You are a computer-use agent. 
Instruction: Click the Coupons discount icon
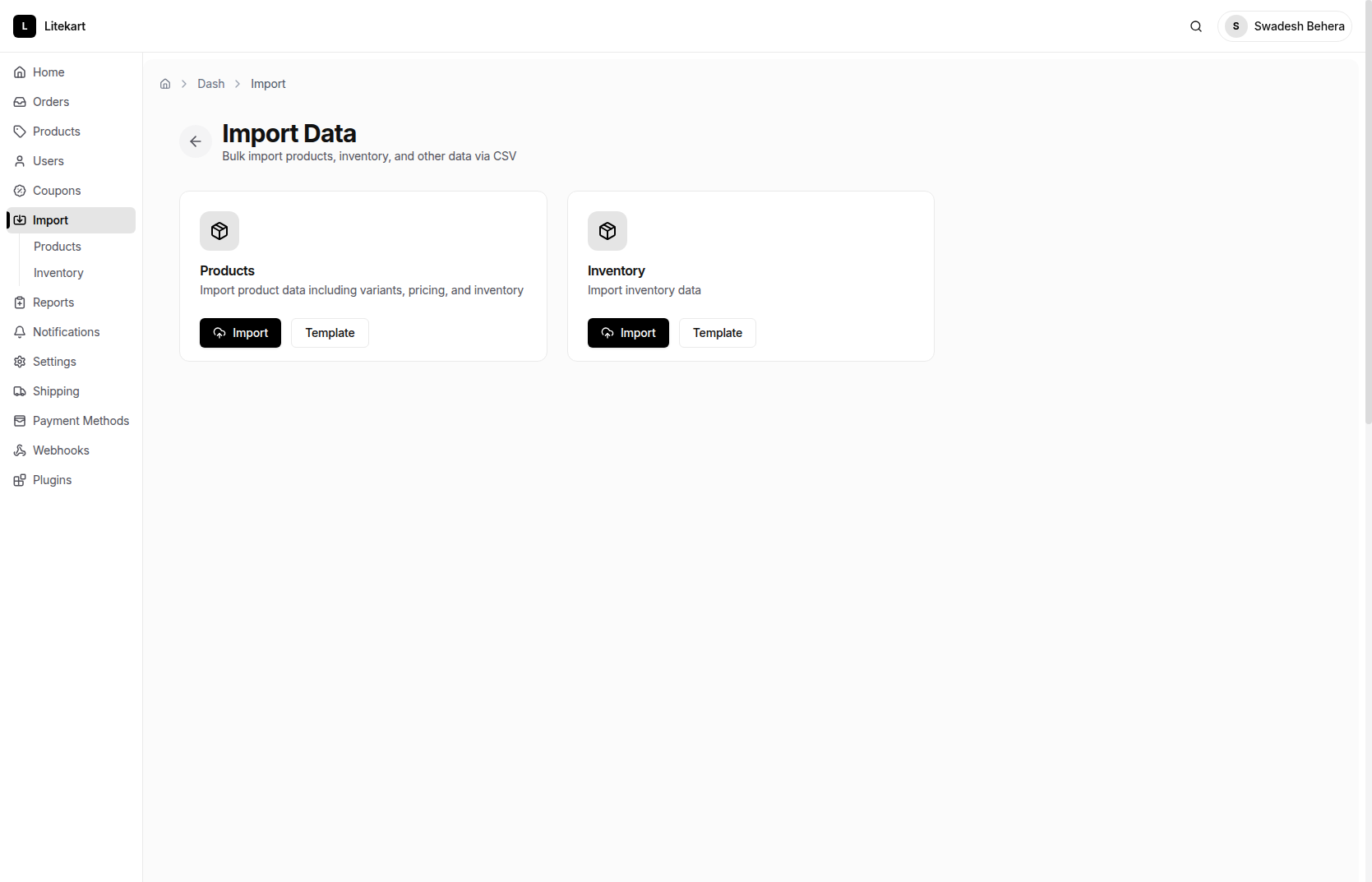click(x=20, y=191)
